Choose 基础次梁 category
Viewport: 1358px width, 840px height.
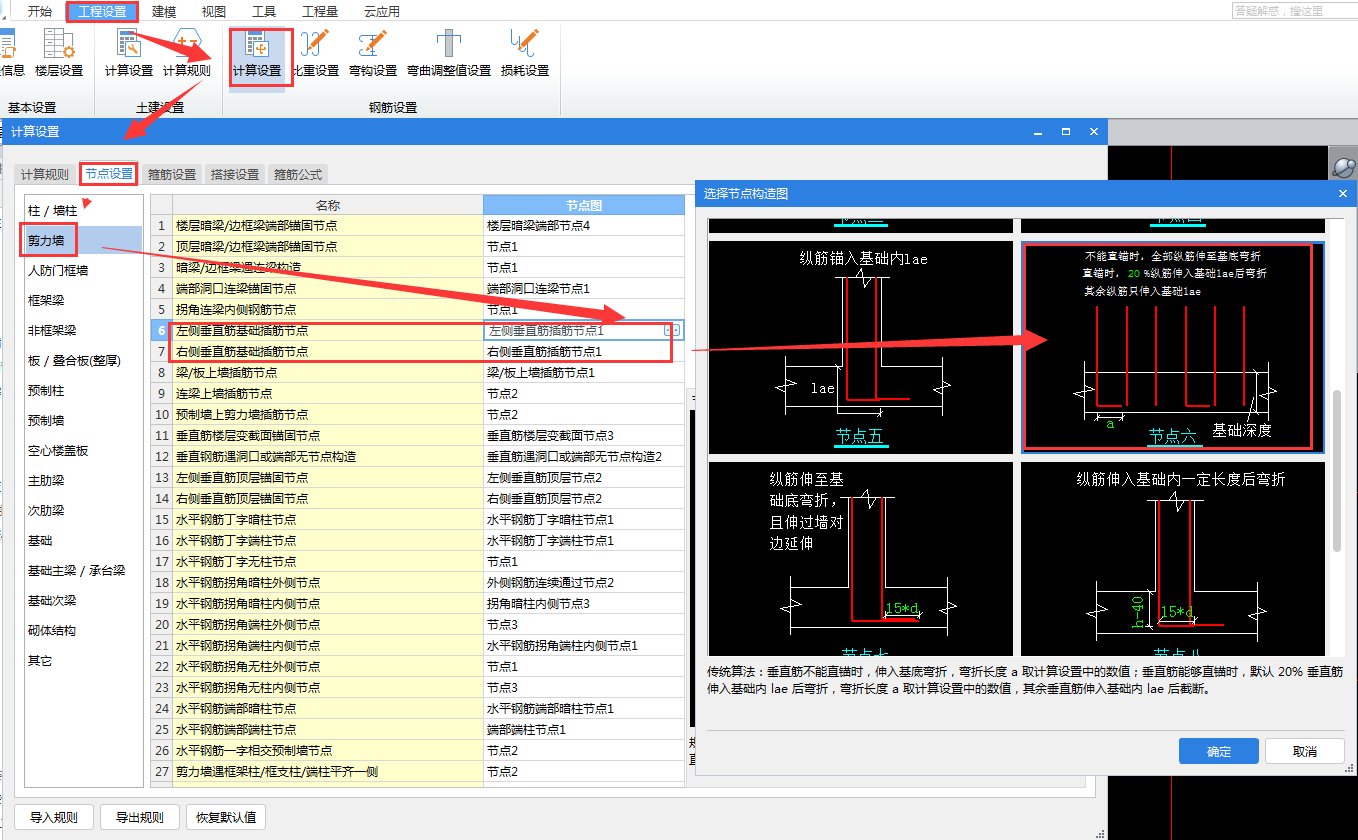[84, 601]
